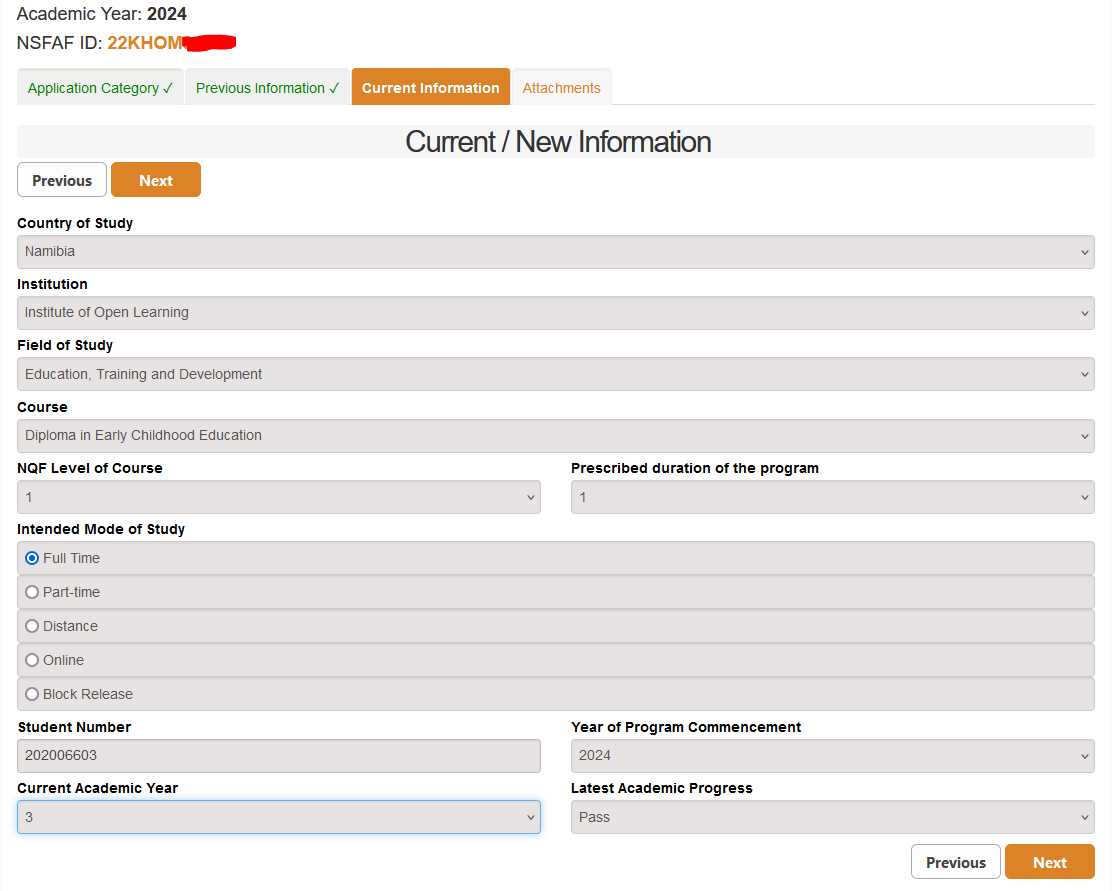
Task: Select the Full Time radio button
Action: coord(32,558)
